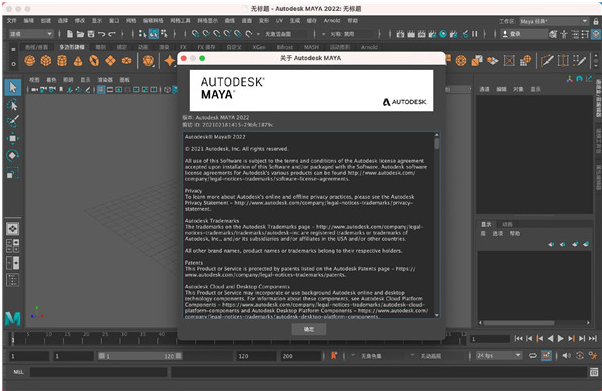Open the snap options small arrow
Screen dimensions: 602x391
point(258,34)
